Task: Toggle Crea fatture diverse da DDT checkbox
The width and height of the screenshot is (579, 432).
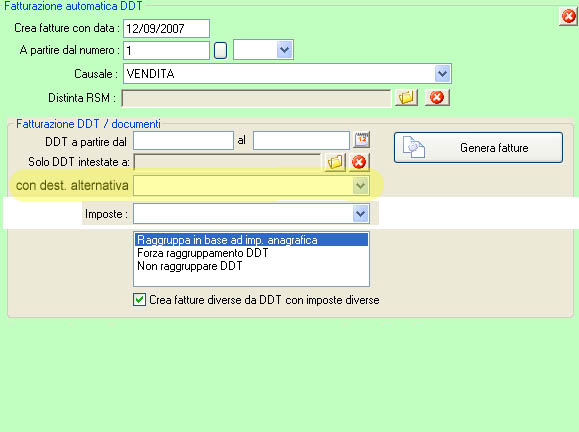Action: (x=139, y=300)
